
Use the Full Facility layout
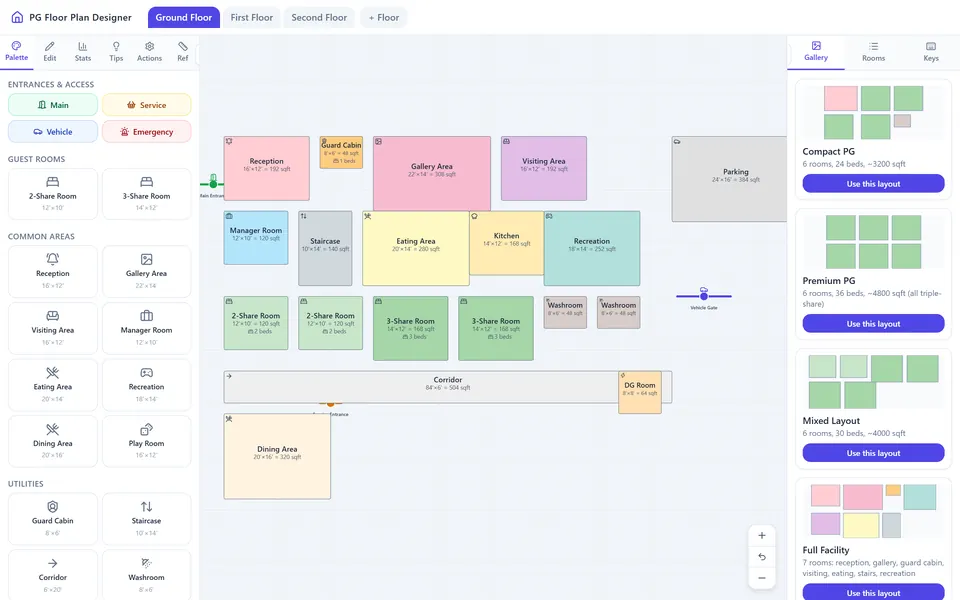[873, 593]
